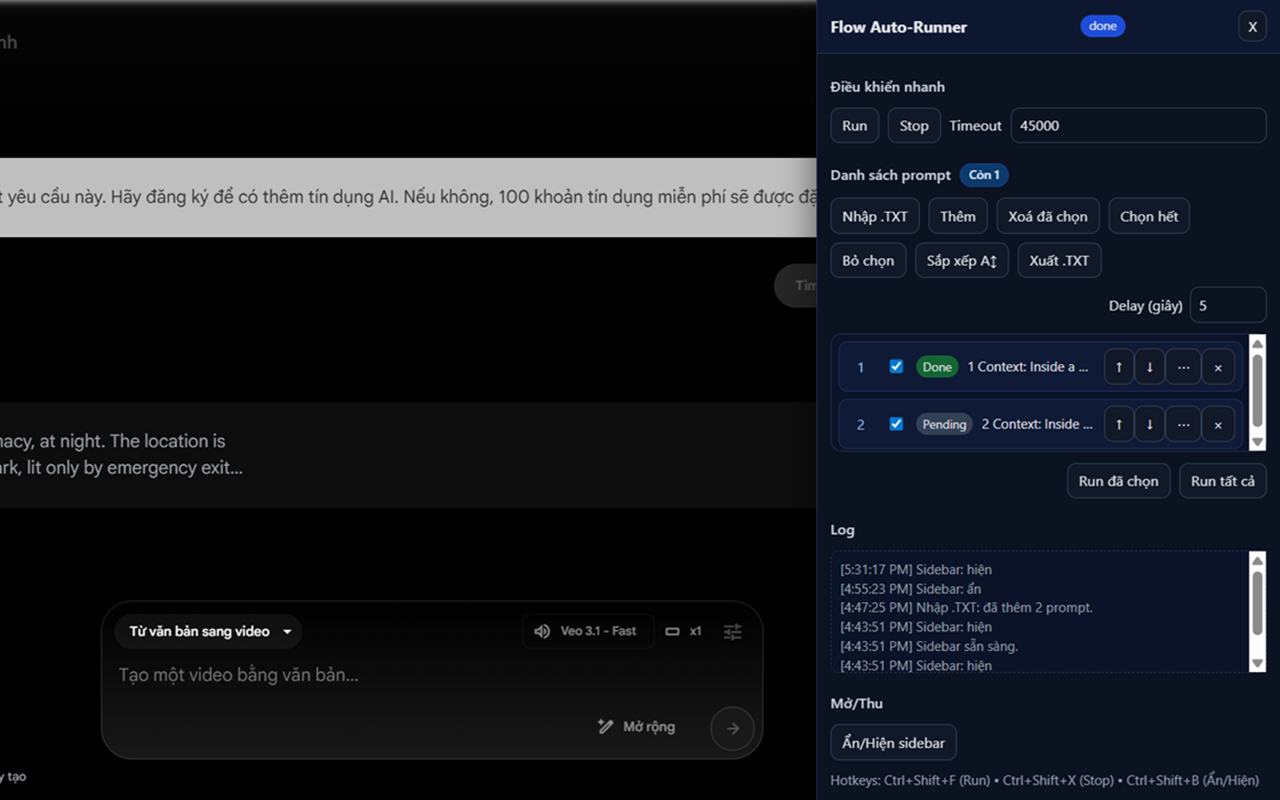Import prompts with Nhập .TXT

coord(875,216)
